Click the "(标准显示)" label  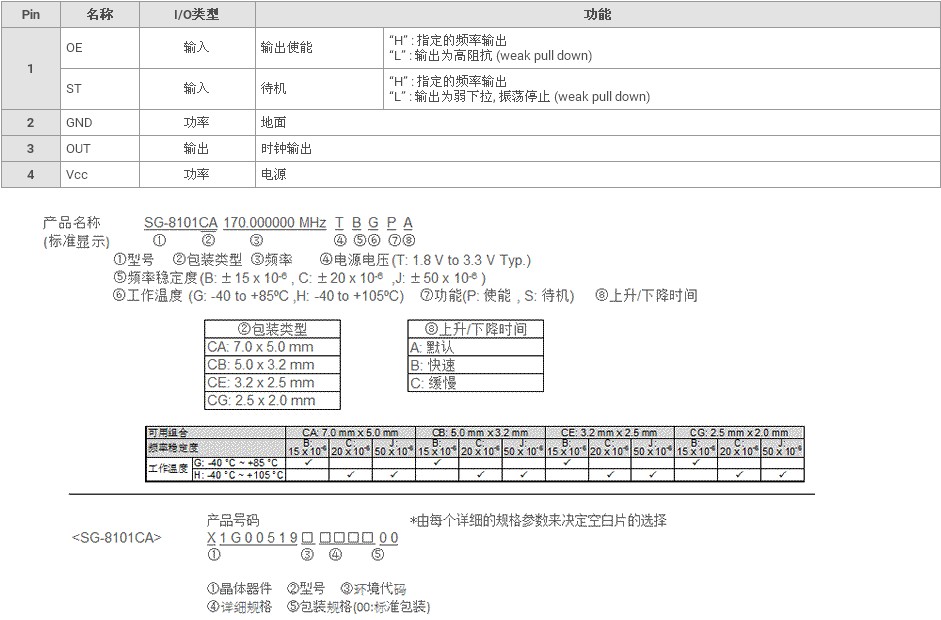pos(76,241)
